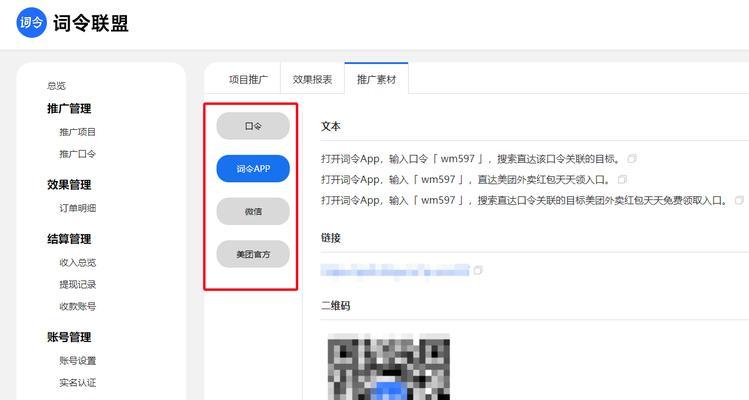Screen dimensions: 749x400
Task: Choose the 词令APP material button
Action: (253, 169)
